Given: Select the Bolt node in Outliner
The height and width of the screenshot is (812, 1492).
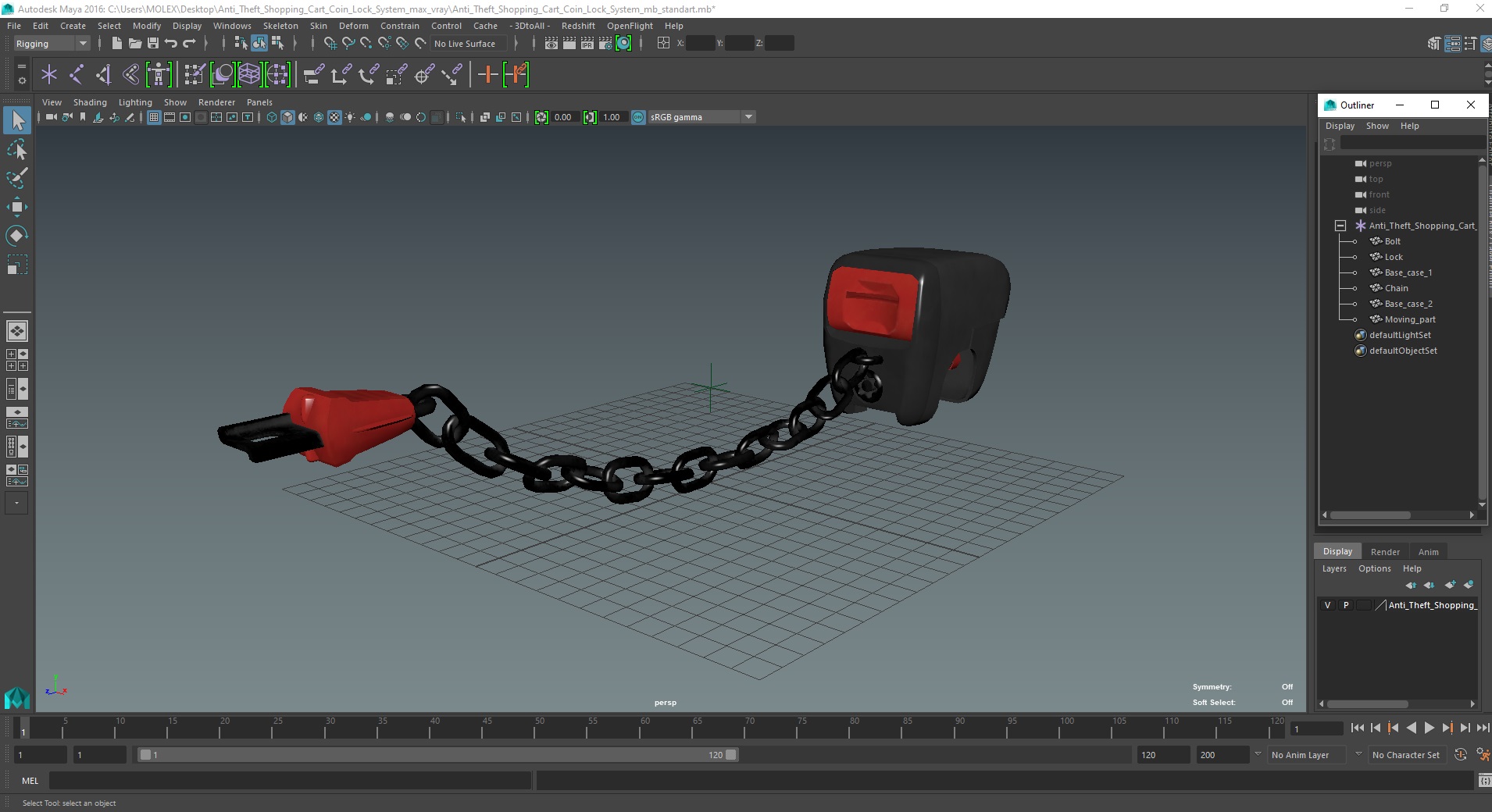Looking at the screenshot, I should pyautogui.click(x=1392, y=241).
